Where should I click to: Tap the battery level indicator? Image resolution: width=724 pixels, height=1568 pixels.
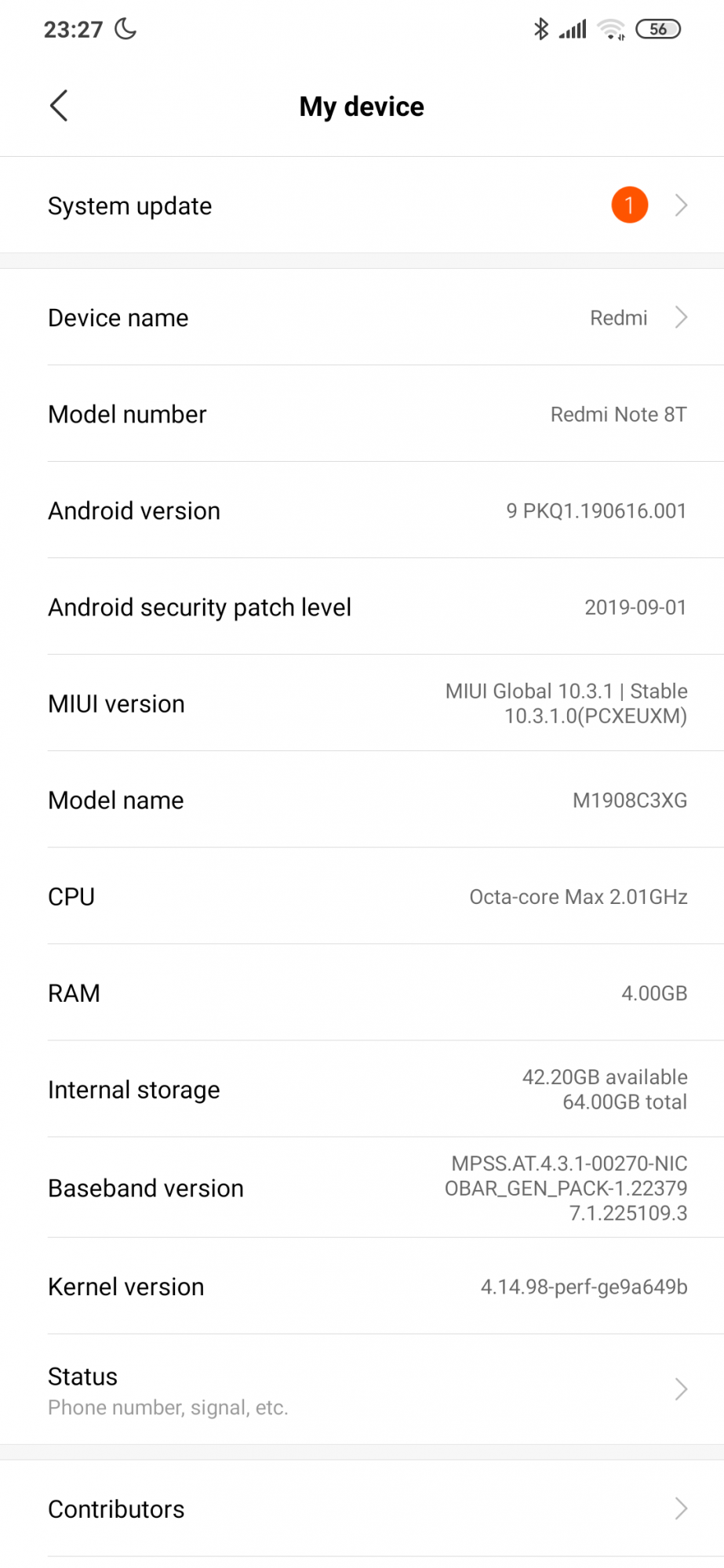coord(657,30)
